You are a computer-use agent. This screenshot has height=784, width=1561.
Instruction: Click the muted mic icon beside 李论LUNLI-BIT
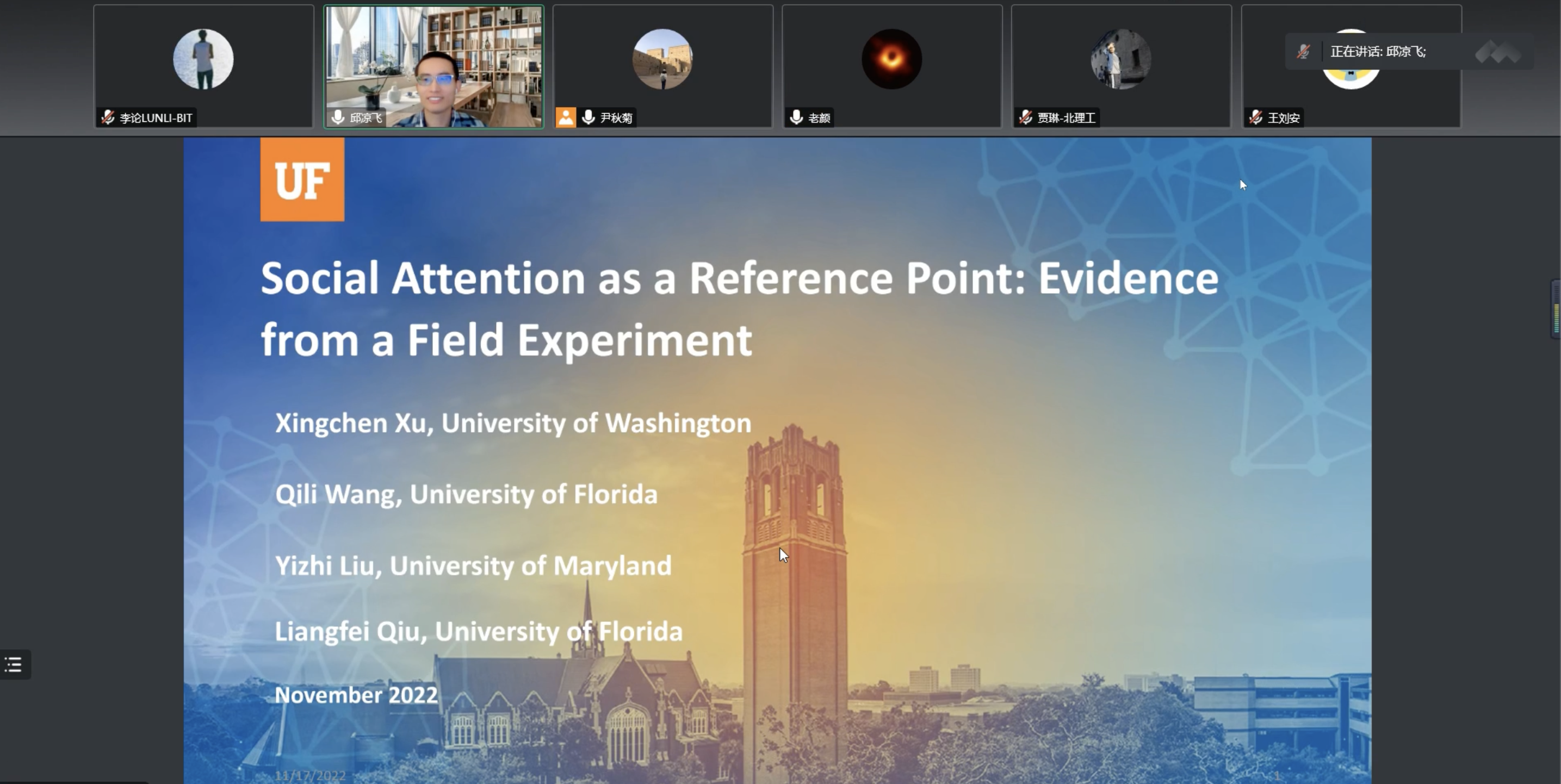(108, 117)
